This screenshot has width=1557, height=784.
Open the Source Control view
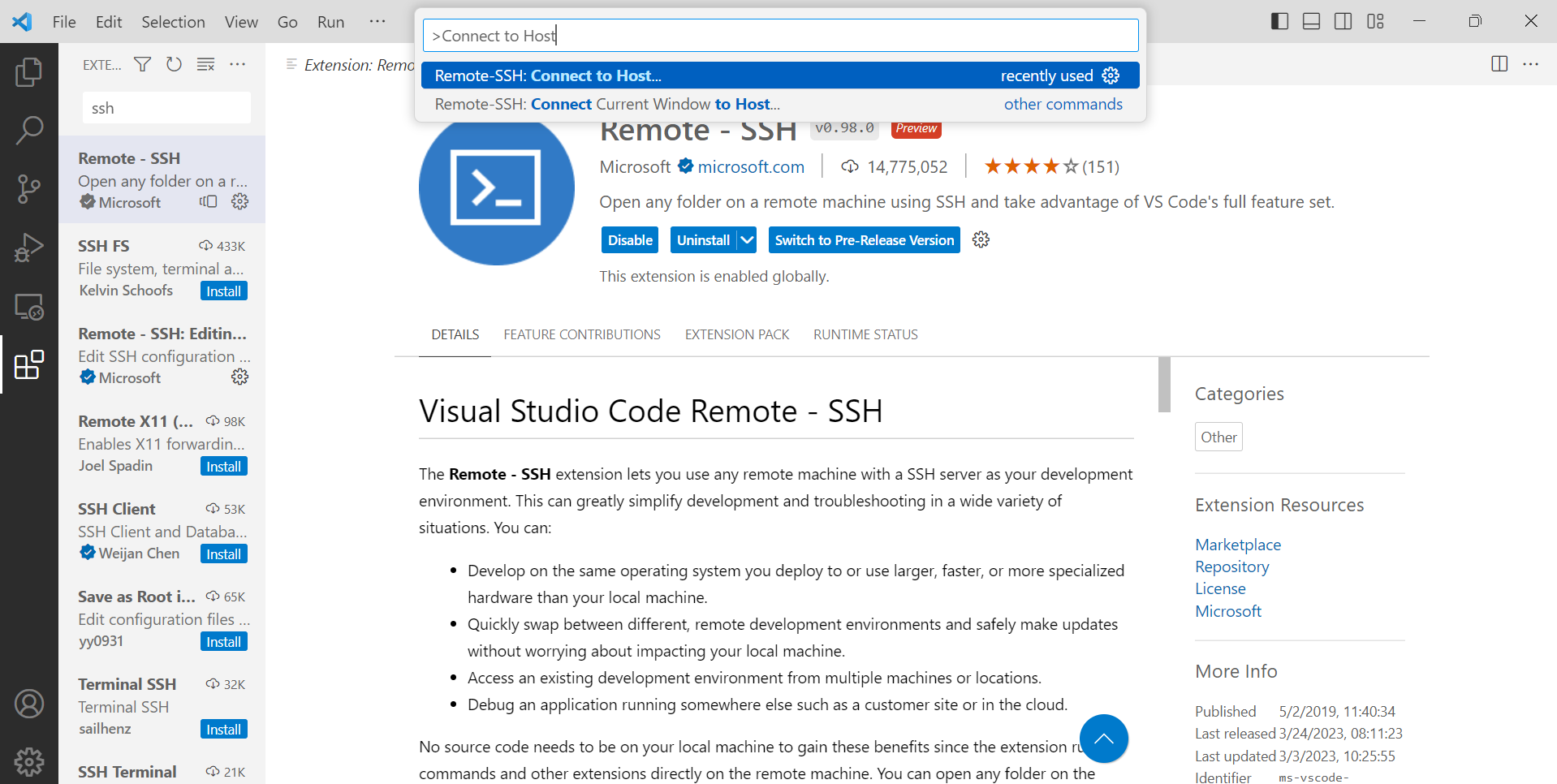29,189
